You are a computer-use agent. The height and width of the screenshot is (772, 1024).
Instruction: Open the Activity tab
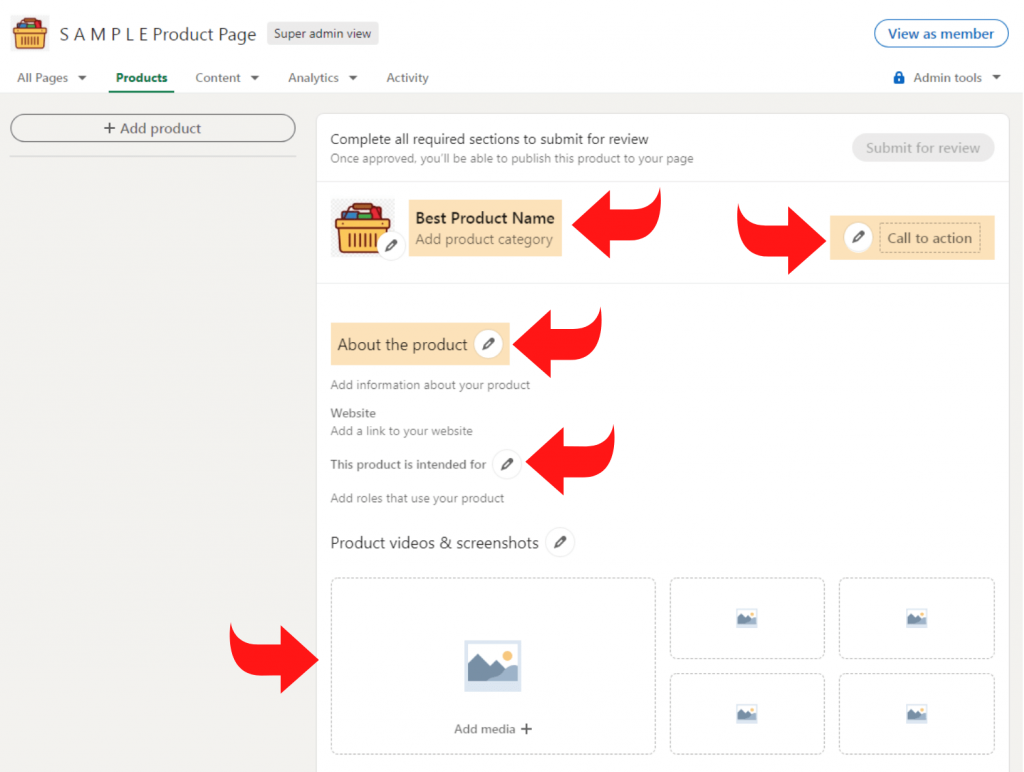[407, 77]
